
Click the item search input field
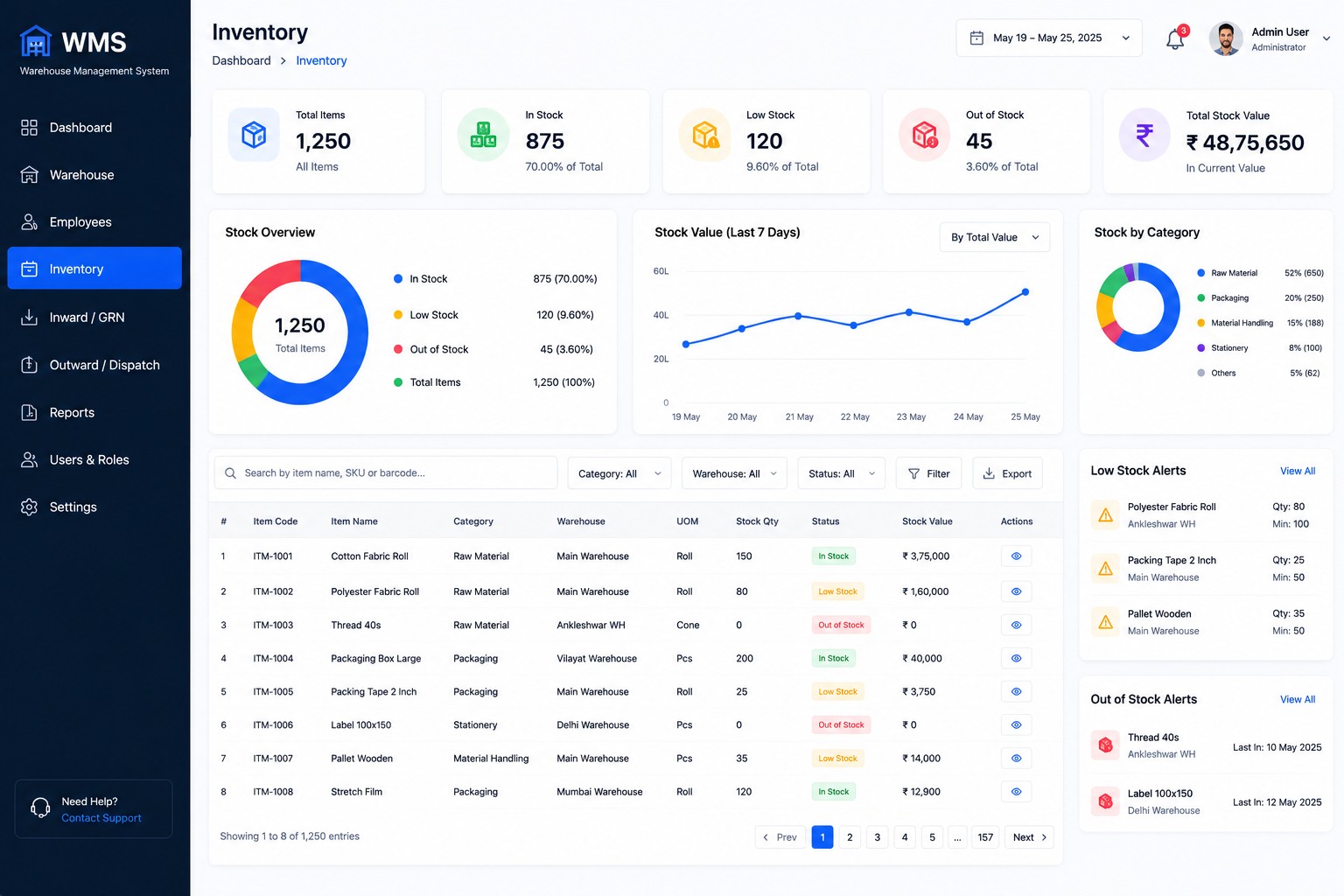(386, 473)
